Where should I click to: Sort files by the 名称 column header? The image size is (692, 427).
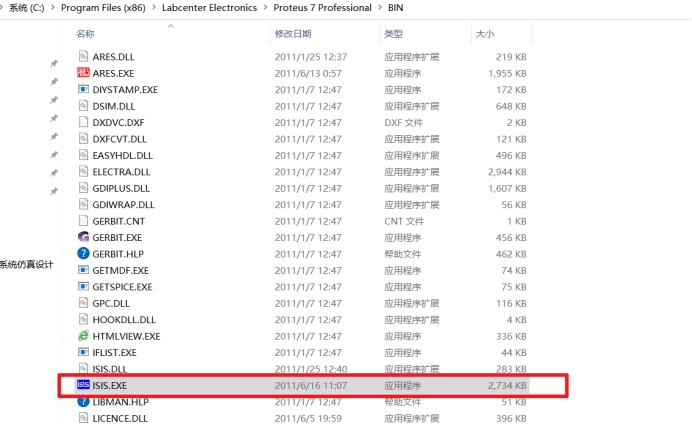tap(85, 34)
